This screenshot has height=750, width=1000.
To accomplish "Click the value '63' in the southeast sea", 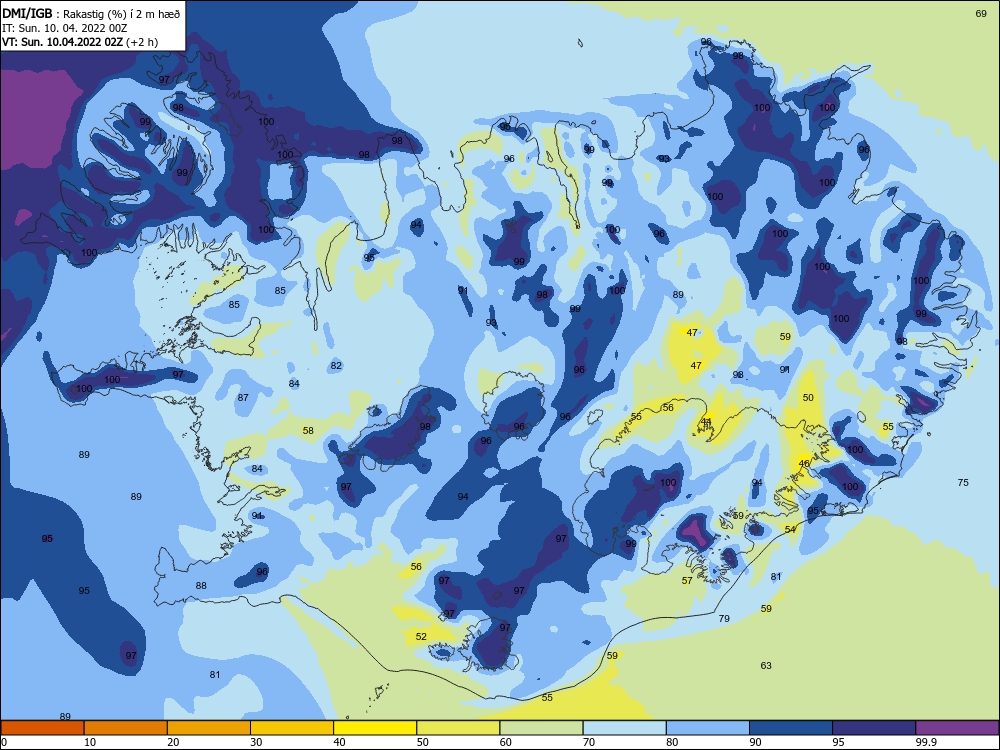I will (x=766, y=665).
